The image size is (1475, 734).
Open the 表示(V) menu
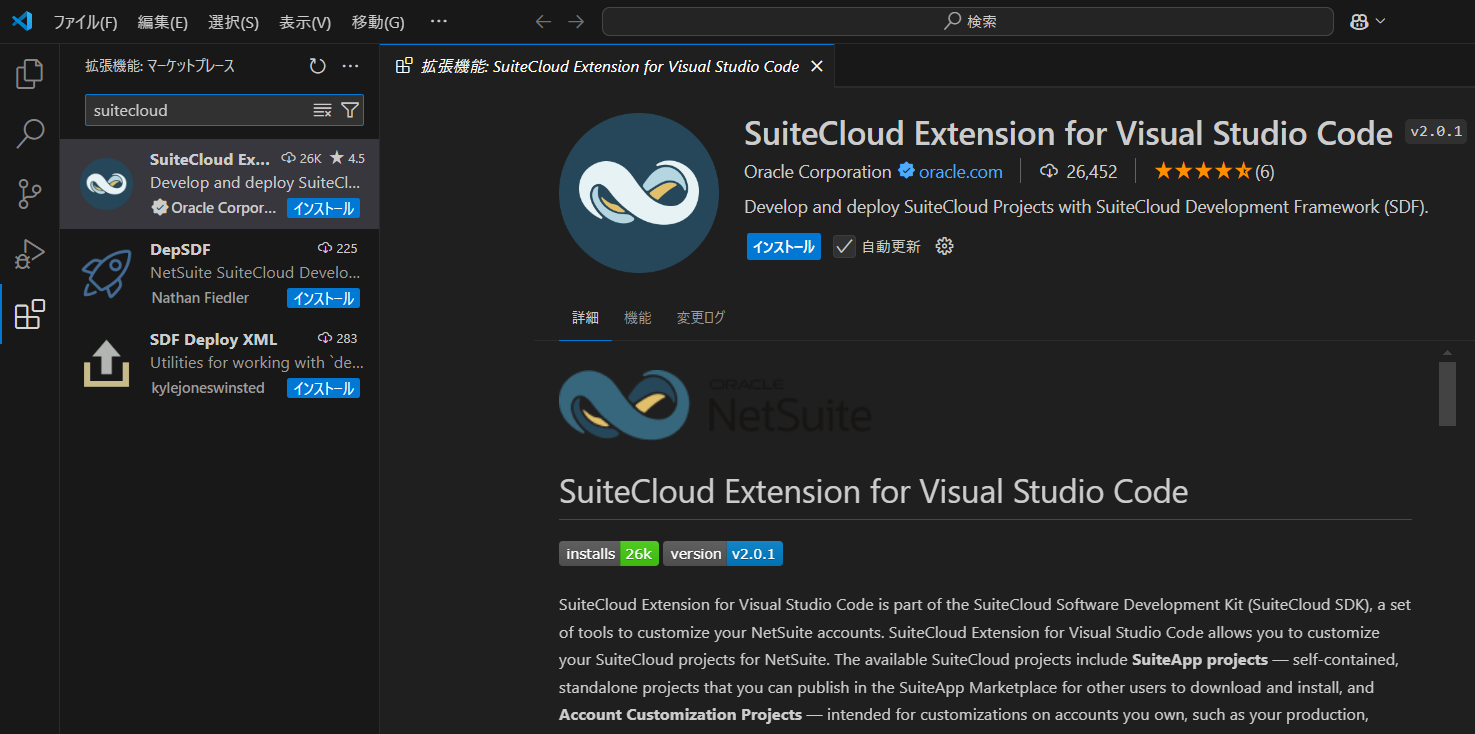pos(305,21)
